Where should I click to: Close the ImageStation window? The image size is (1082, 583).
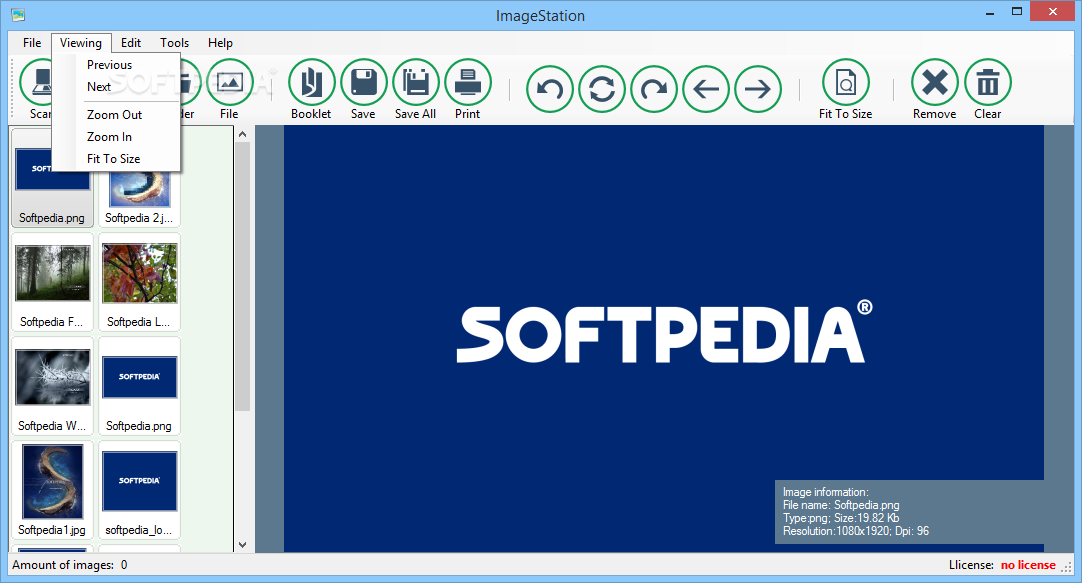1052,12
